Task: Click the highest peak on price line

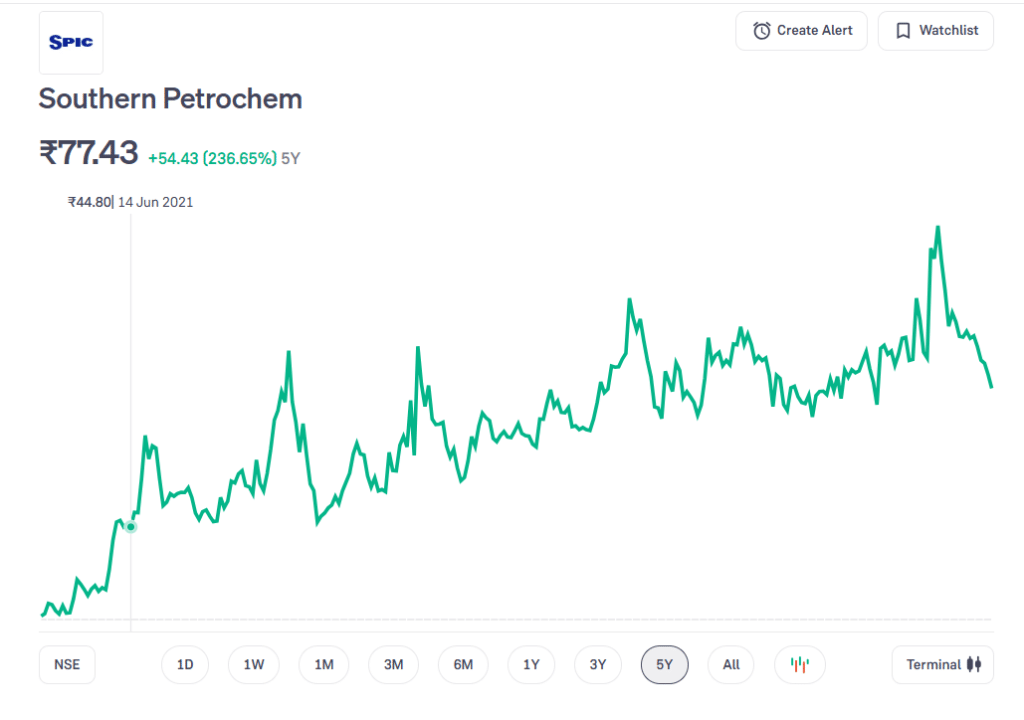Action: point(938,227)
